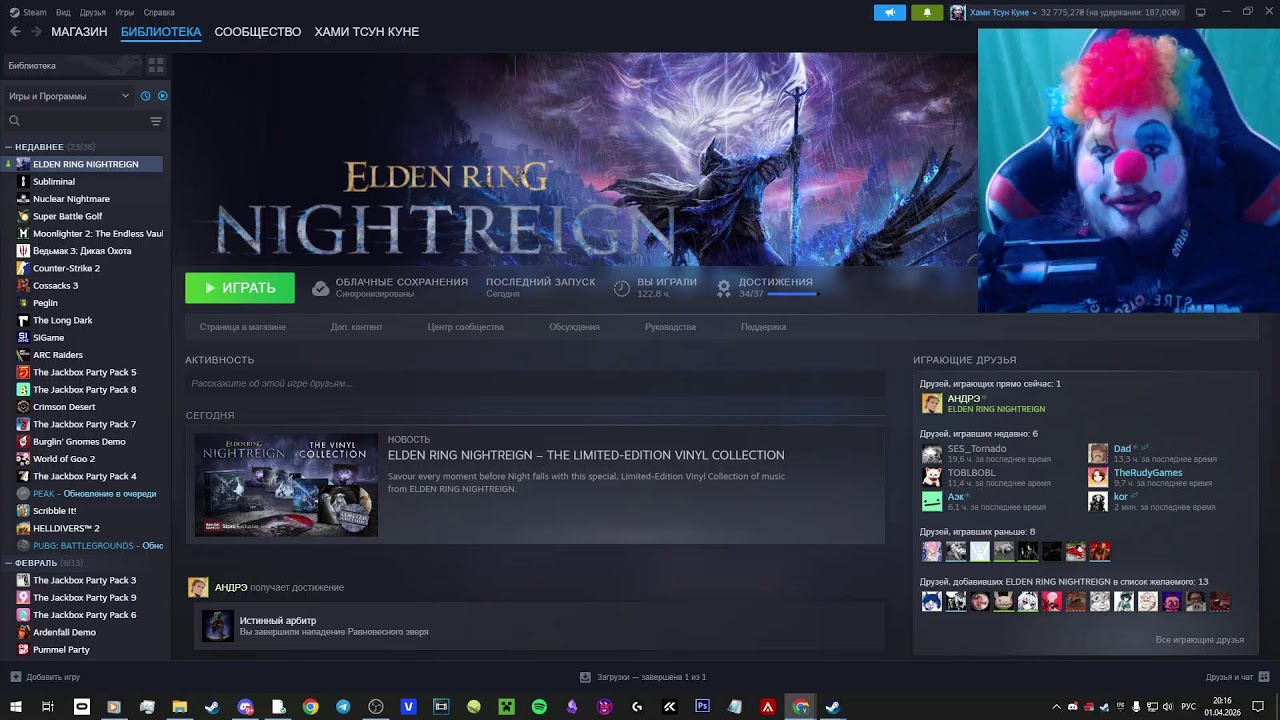Click Все играющие друзья link
This screenshot has height=720, width=1280.
click(1200, 640)
